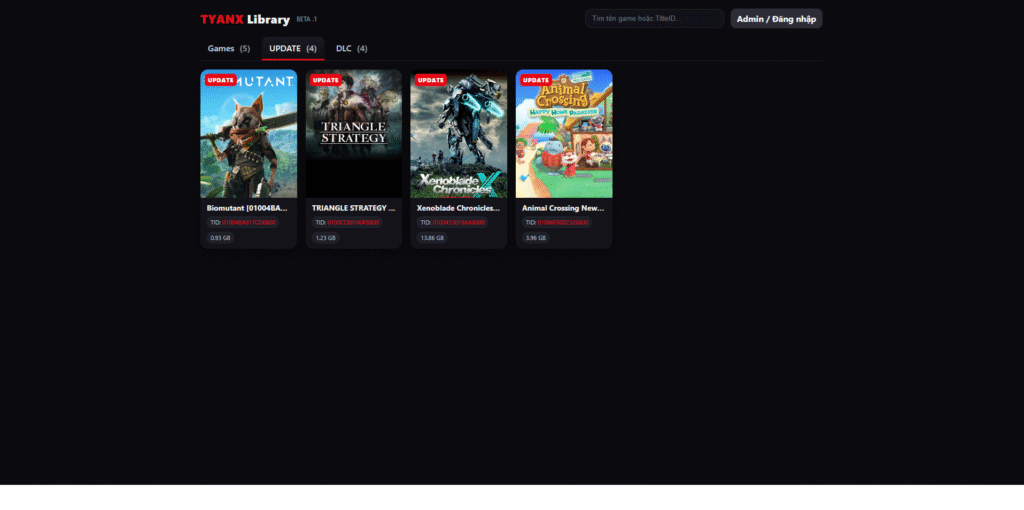The height and width of the screenshot is (510, 1024).
Task: Click the 13.86 GB size label
Action: 433,238
